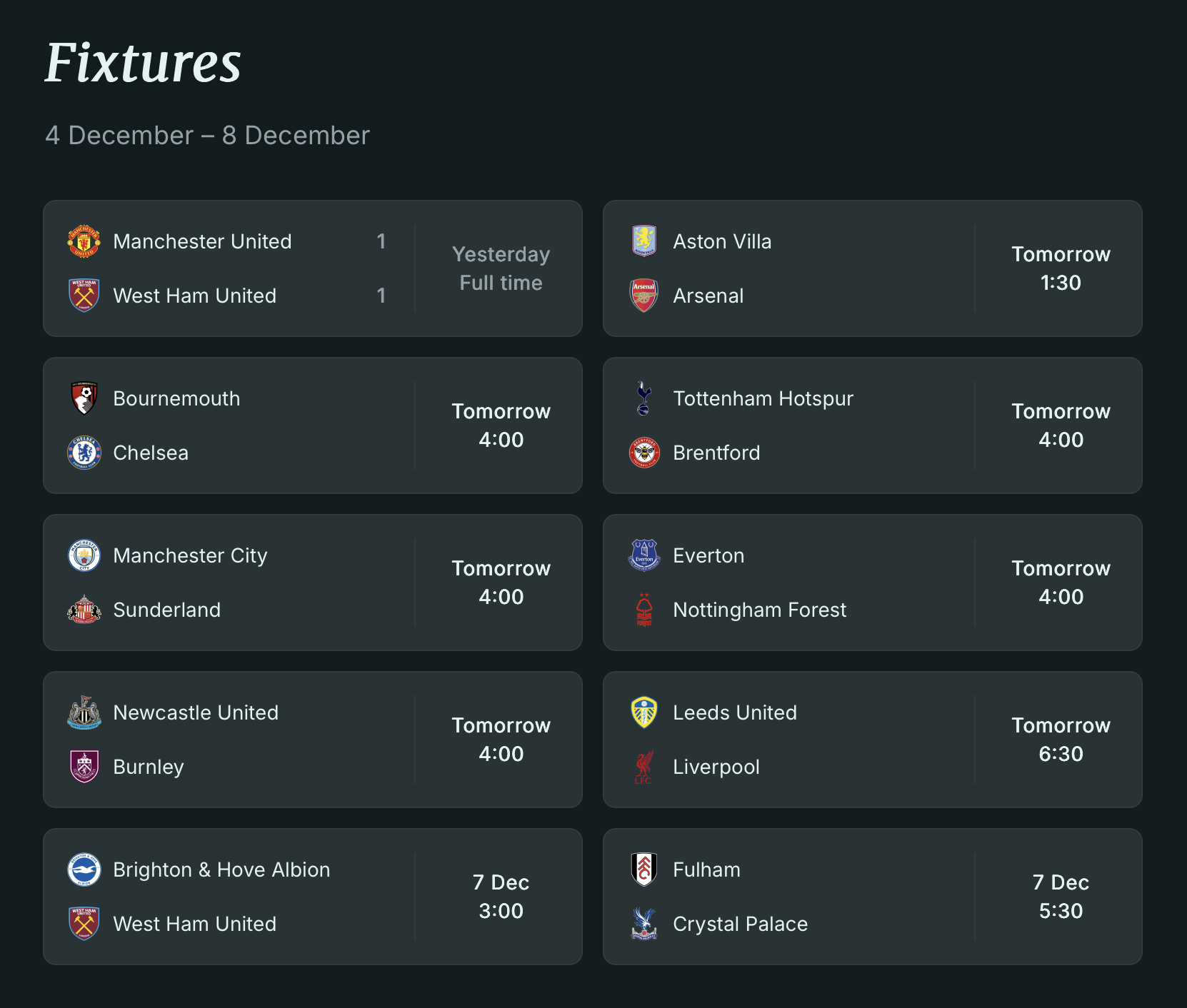Click the Chelsea club crest

pos(84,453)
